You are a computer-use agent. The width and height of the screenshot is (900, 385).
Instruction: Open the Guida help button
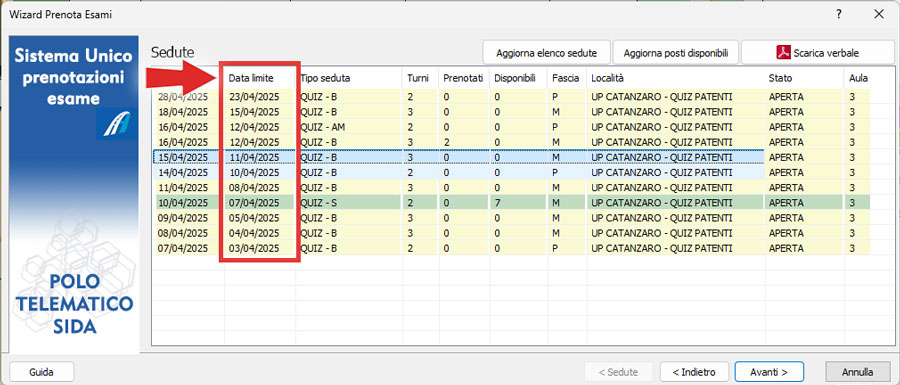[x=41, y=372]
